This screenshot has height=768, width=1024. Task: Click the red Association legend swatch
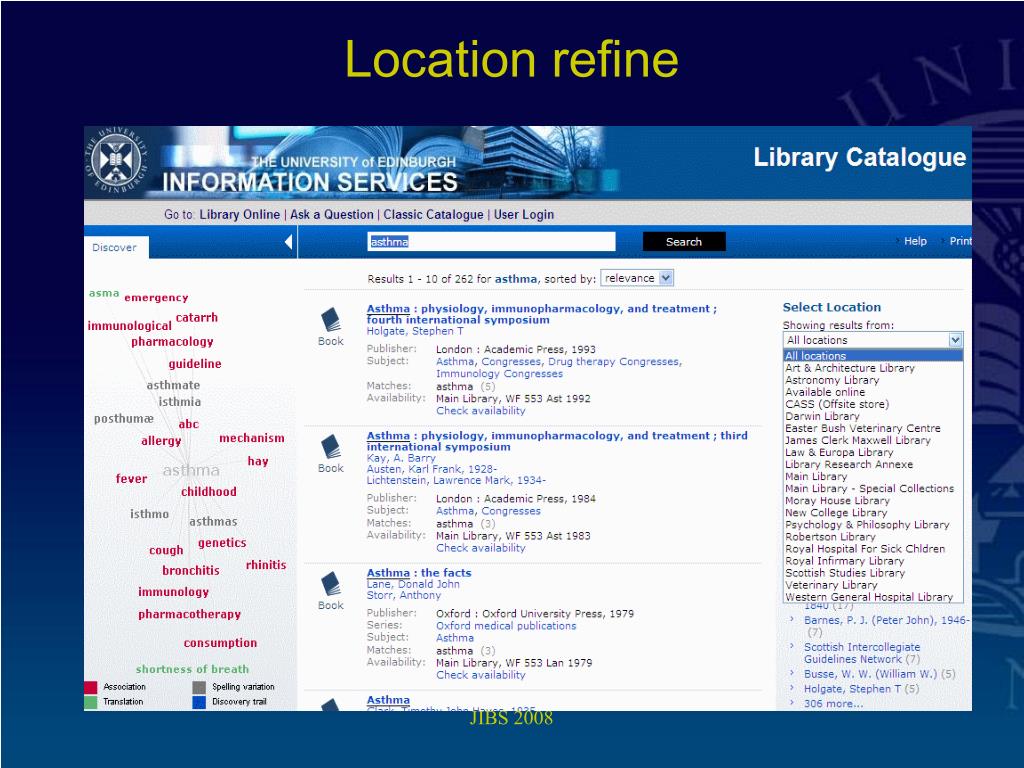(91, 687)
